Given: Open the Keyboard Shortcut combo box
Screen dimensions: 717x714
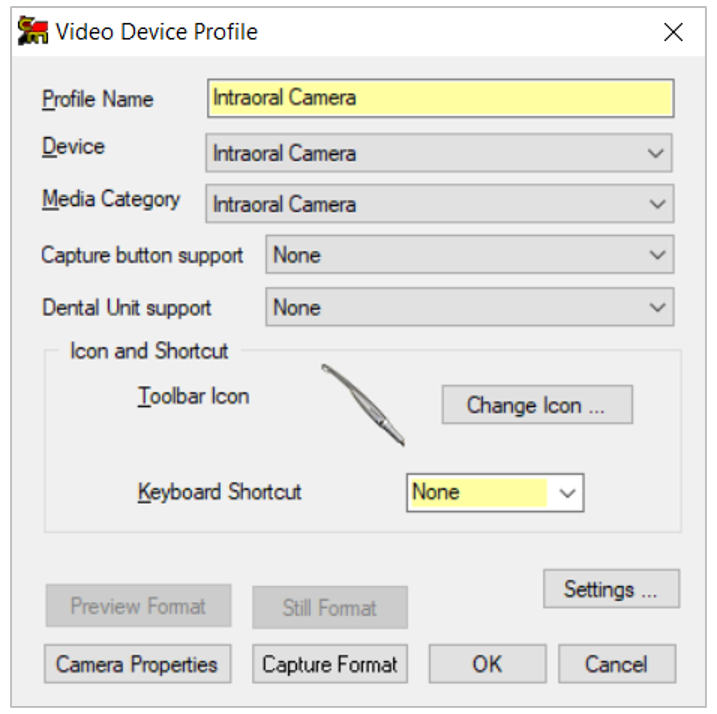Looking at the screenshot, I should (568, 492).
